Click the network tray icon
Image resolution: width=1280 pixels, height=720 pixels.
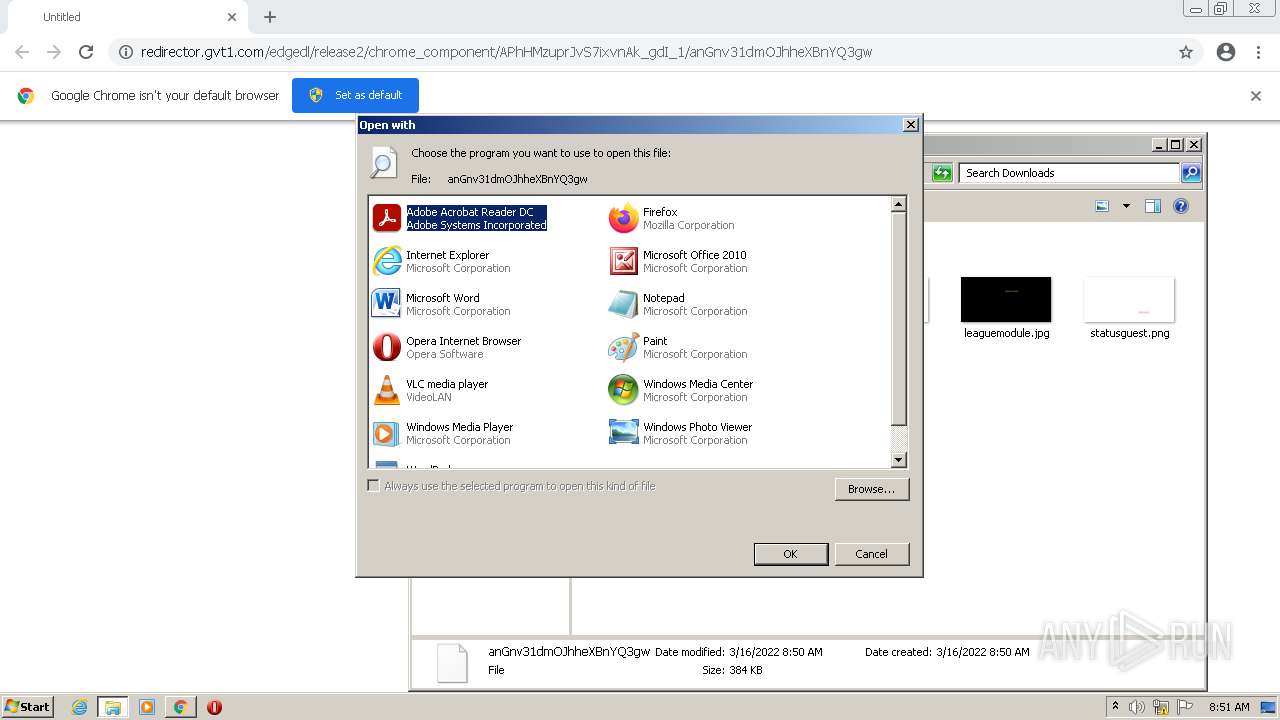tap(1161, 707)
